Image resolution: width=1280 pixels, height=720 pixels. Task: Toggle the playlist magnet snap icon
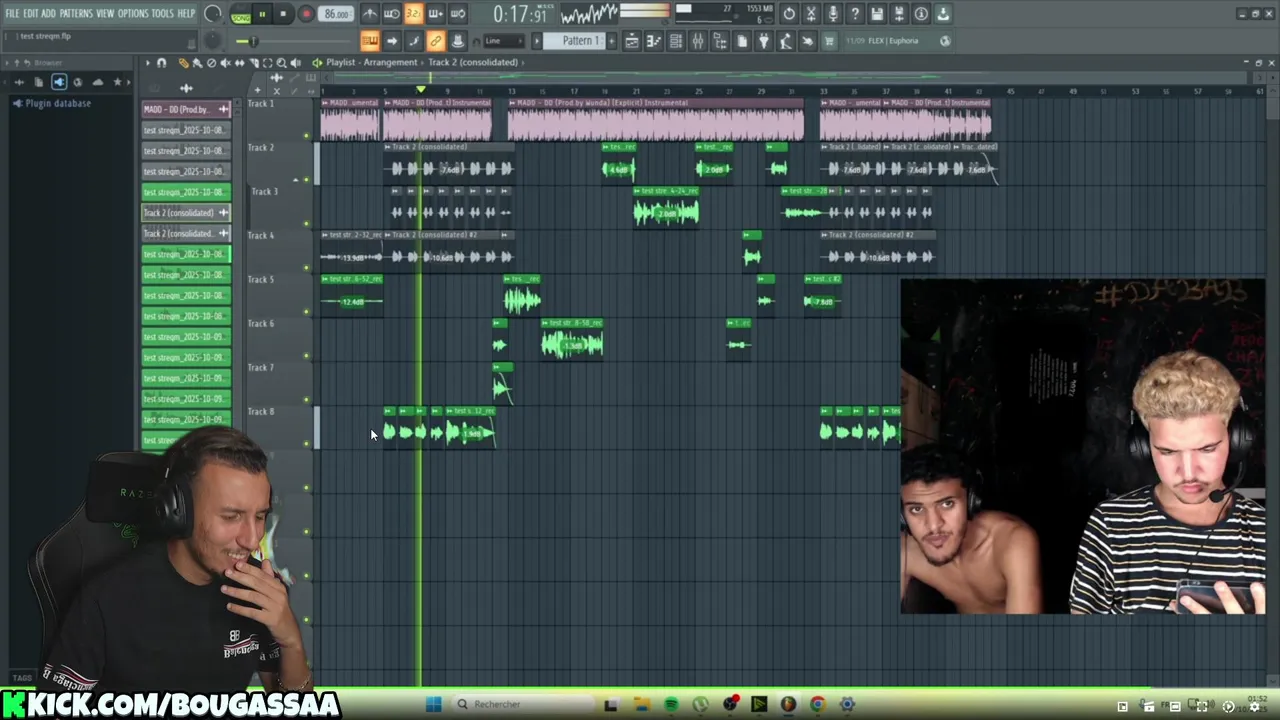tap(161, 63)
